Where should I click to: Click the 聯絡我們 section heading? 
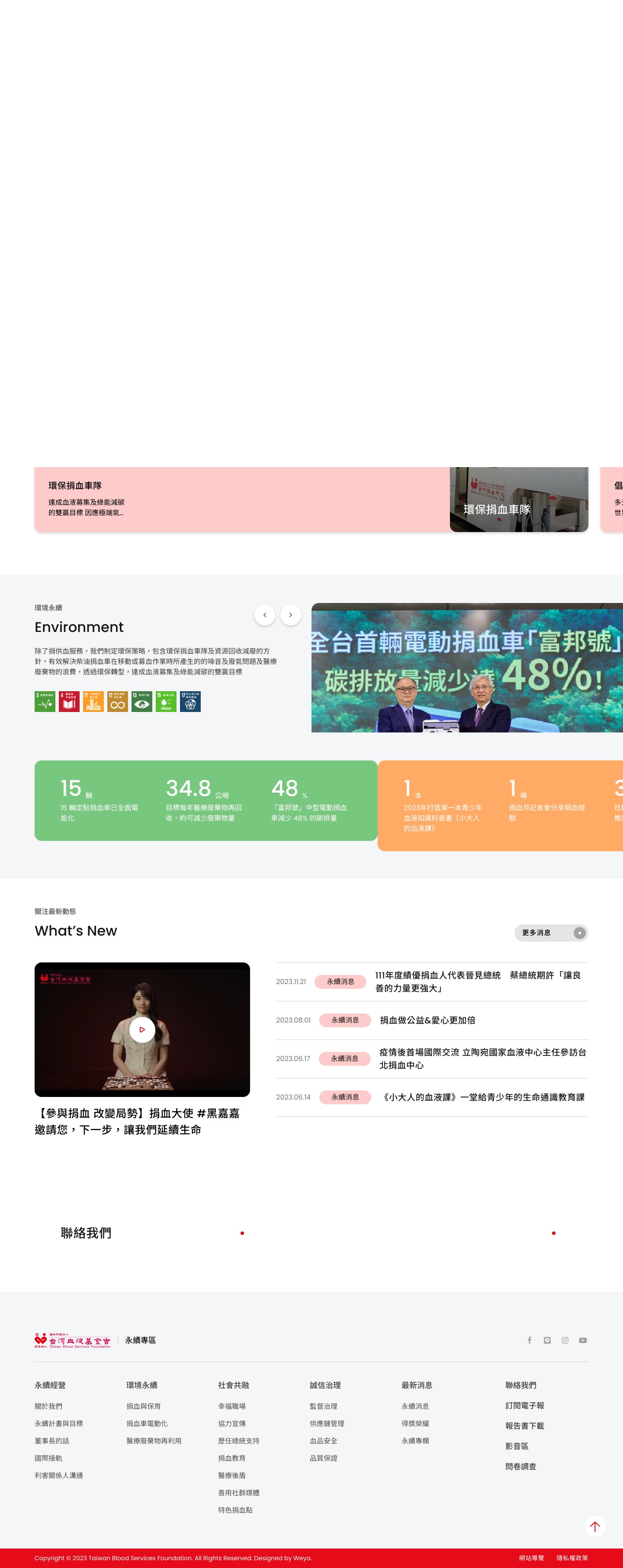coord(86,1233)
